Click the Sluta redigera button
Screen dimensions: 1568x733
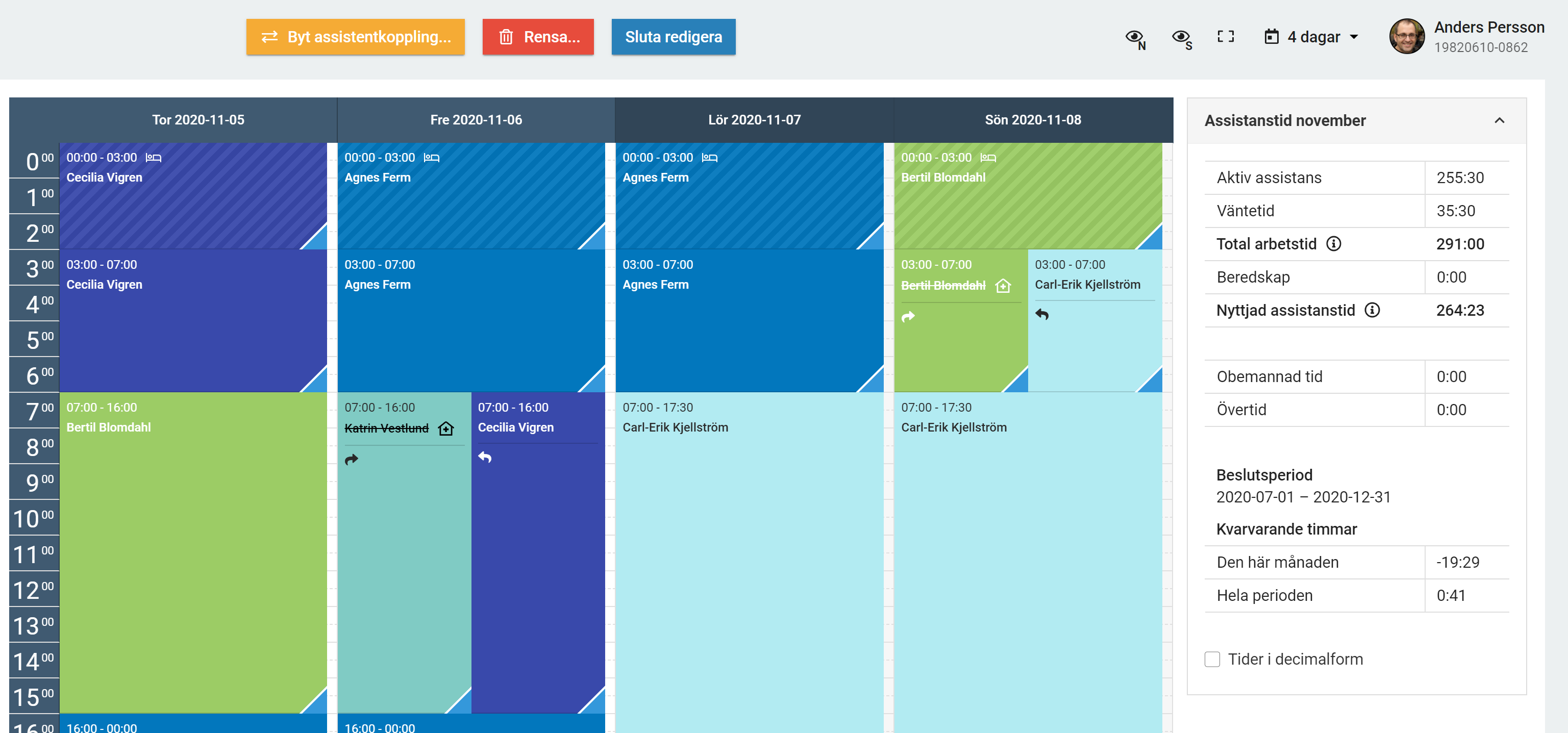point(673,37)
